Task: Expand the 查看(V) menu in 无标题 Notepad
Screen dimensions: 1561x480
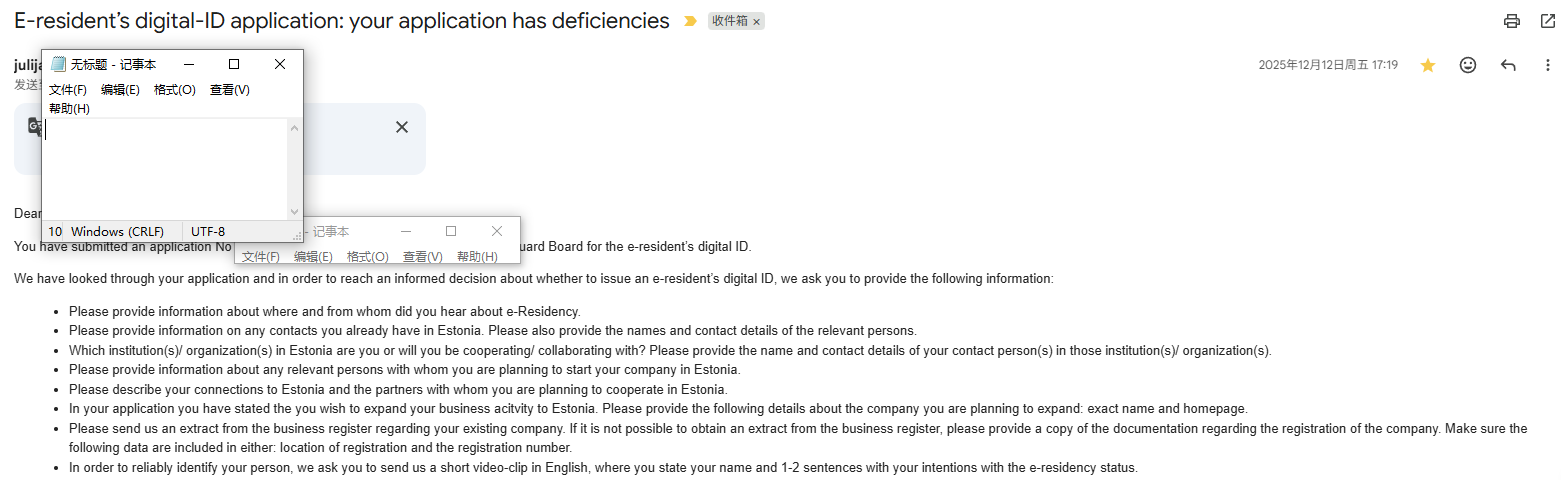Action: click(x=230, y=90)
